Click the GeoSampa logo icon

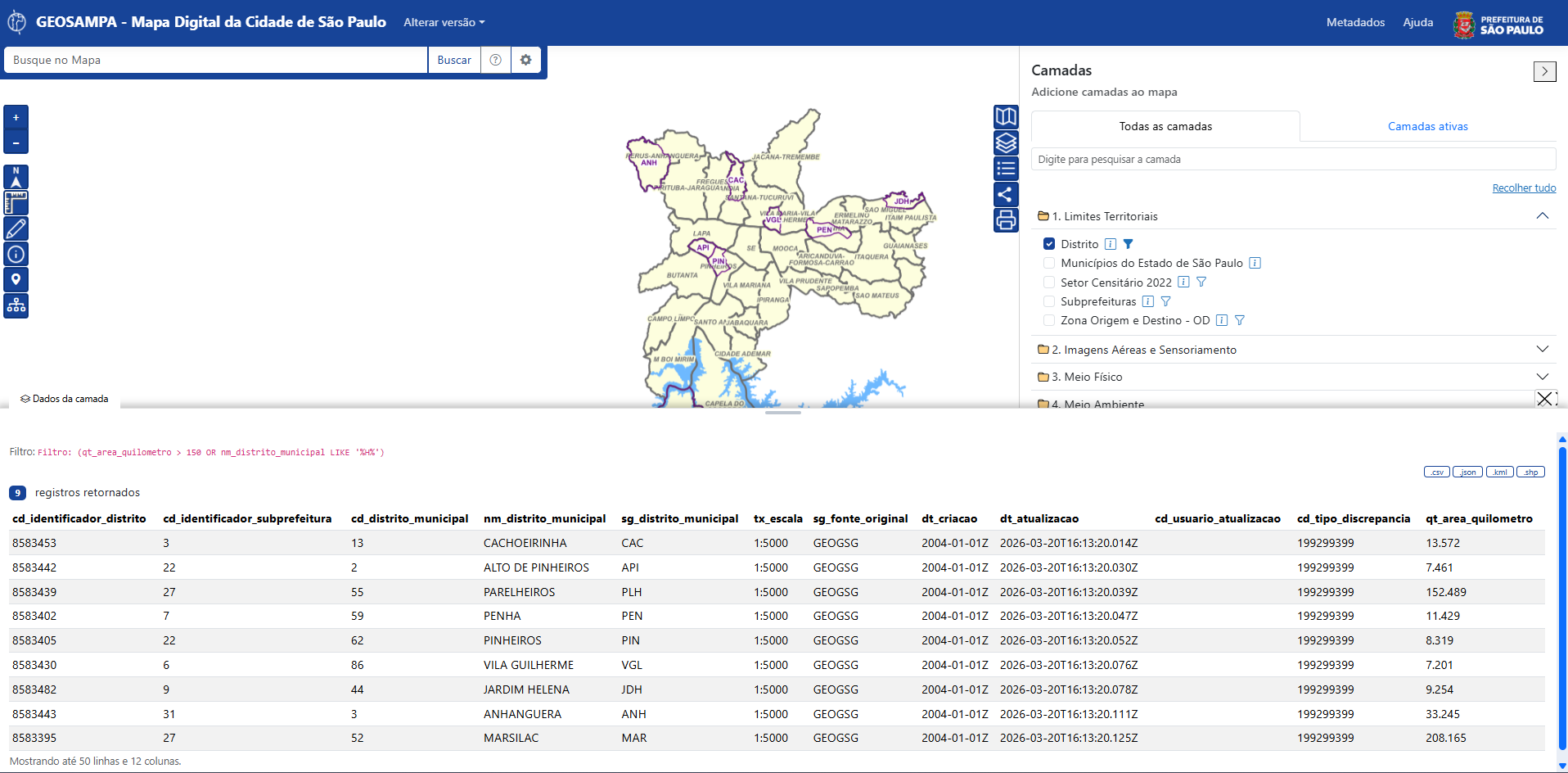(16, 22)
